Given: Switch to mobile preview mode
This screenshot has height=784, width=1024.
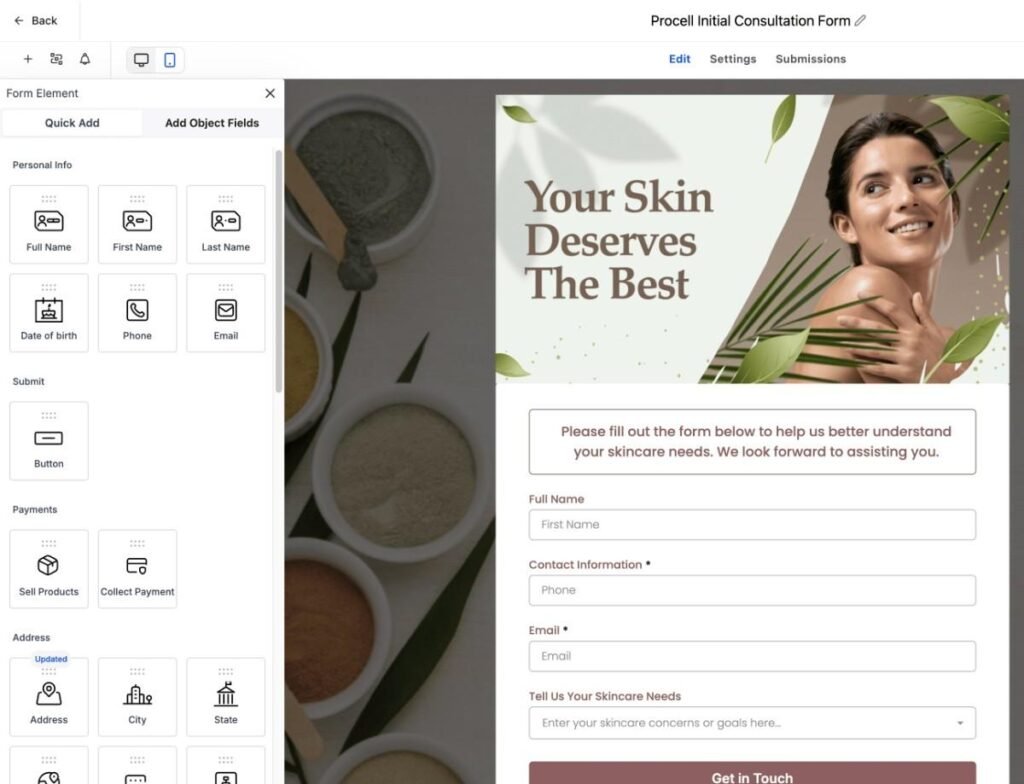Looking at the screenshot, I should click(x=170, y=60).
